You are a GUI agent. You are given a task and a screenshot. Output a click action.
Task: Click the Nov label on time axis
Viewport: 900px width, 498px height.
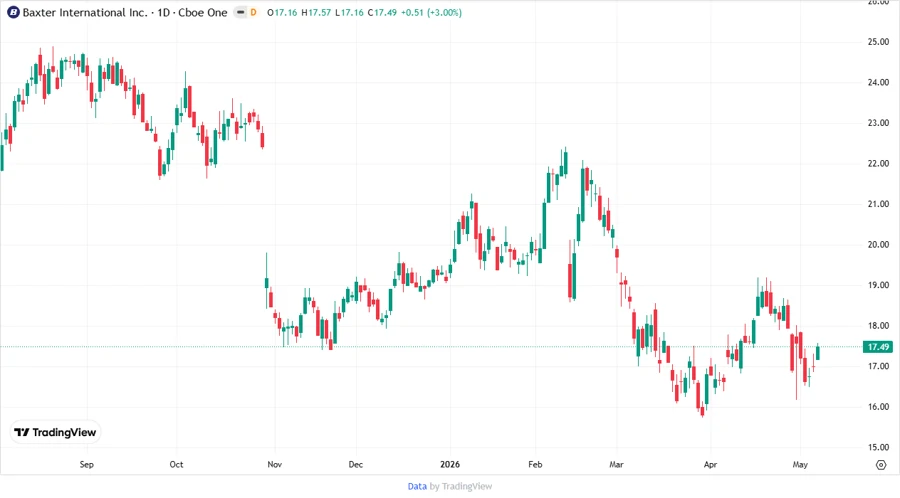[x=274, y=464]
